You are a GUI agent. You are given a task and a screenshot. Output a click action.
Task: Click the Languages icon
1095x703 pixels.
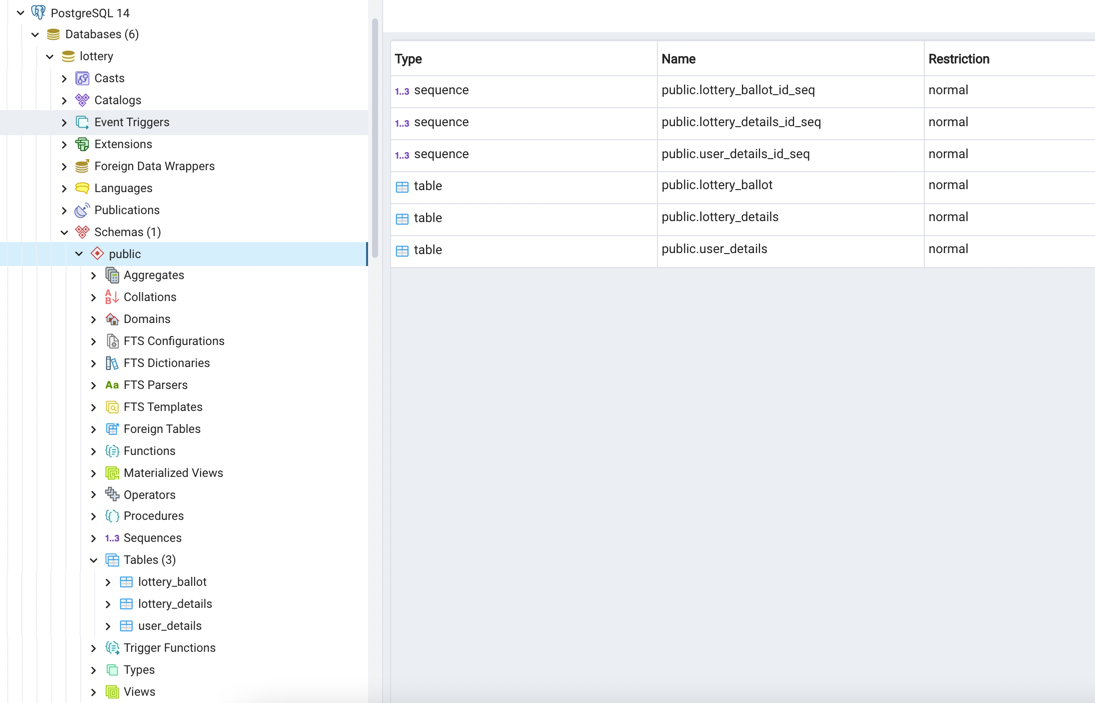click(x=82, y=188)
